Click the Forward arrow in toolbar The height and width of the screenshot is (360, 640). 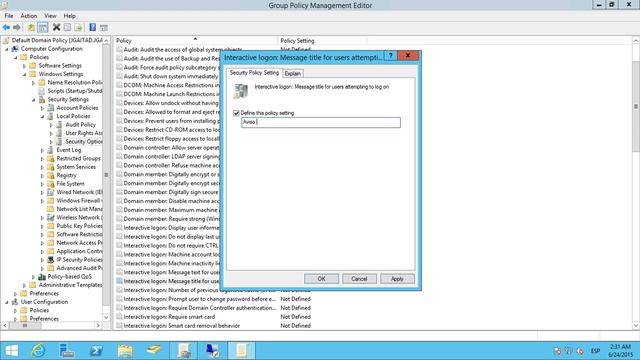(17, 27)
